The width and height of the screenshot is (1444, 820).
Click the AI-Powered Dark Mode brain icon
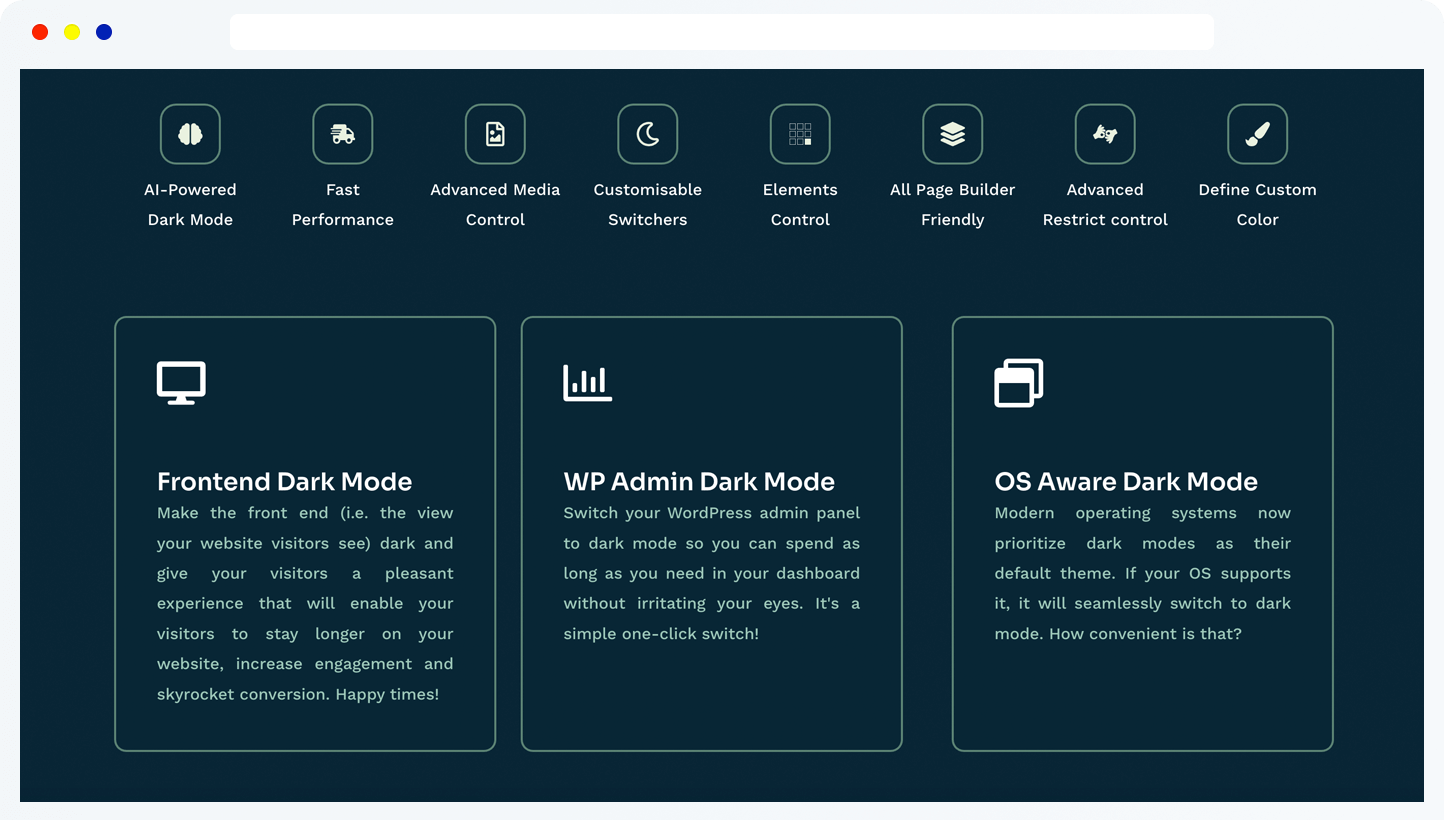coord(190,134)
